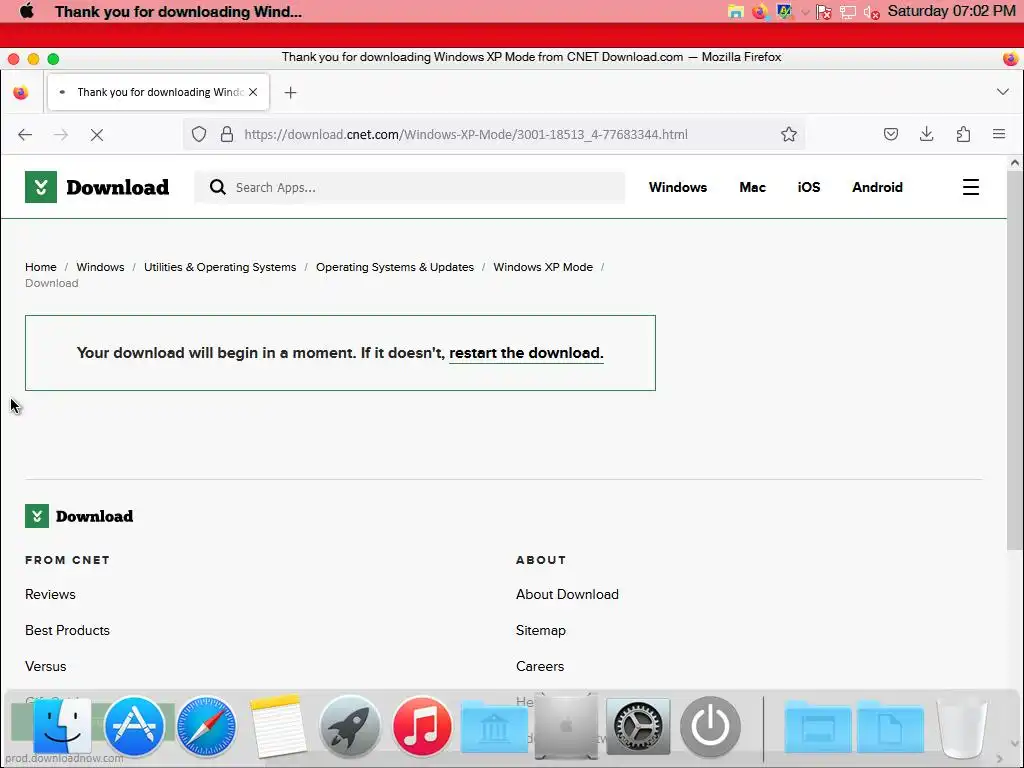
Task: Click restart the download link
Action: point(526,353)
